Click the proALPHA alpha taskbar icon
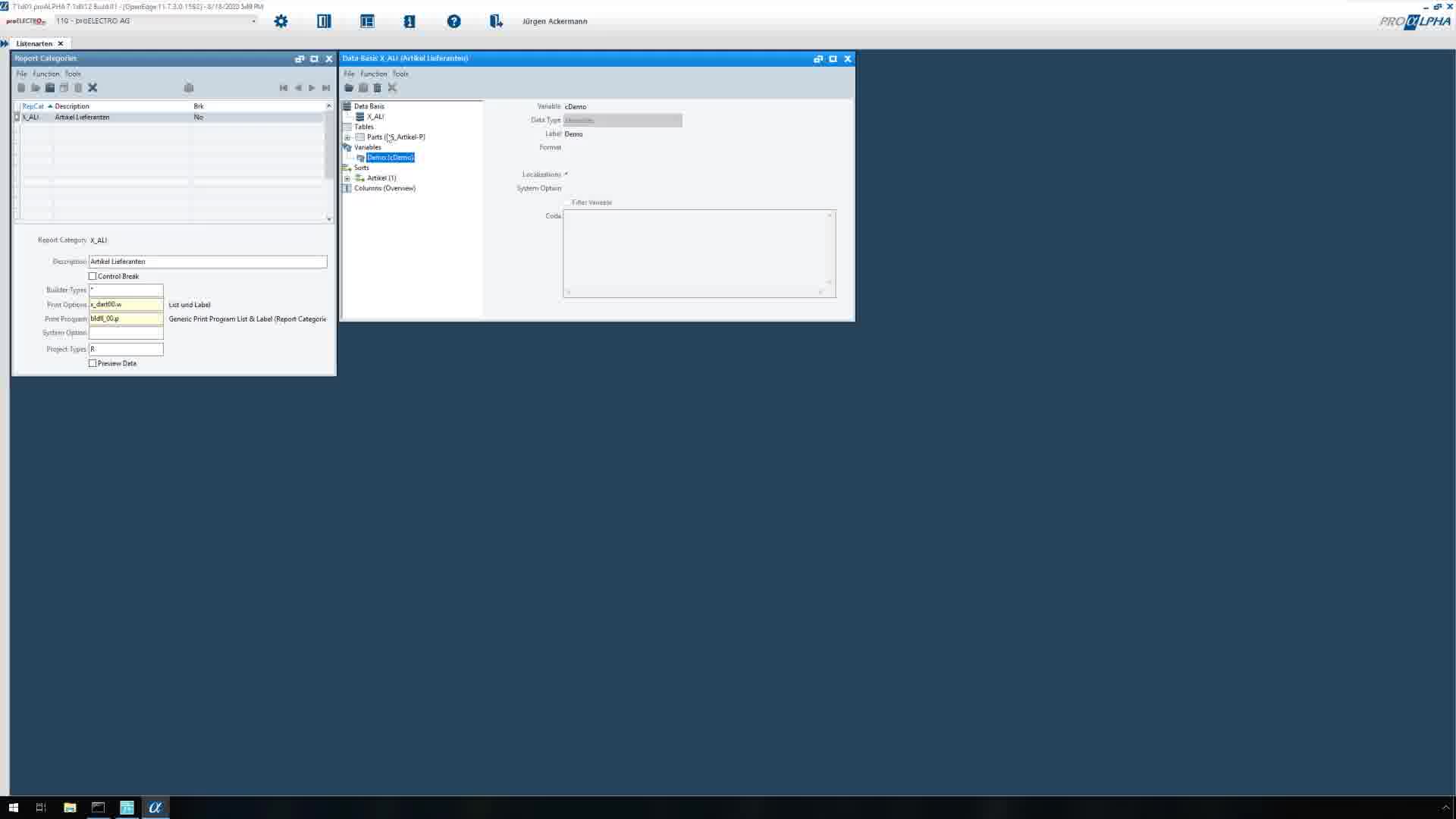The image size is (1456, 819). click(155, 808)
